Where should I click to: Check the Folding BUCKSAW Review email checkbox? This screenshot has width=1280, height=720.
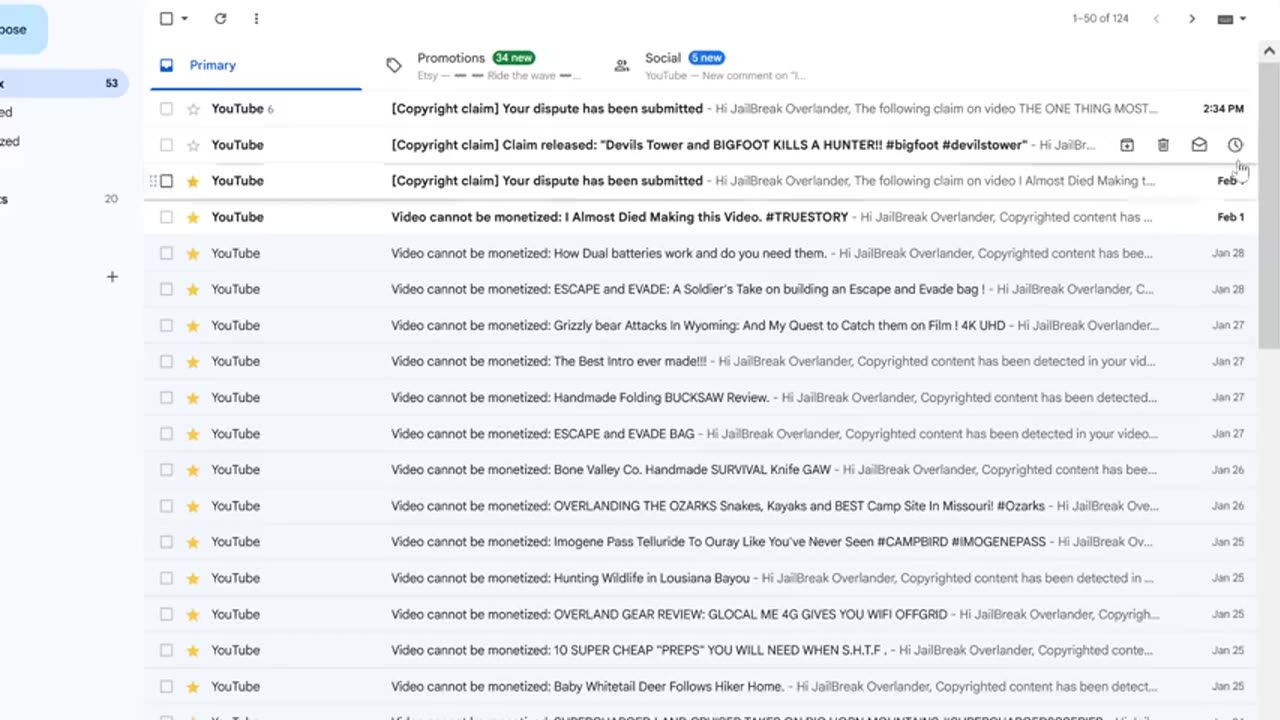[x=166, y=397]
